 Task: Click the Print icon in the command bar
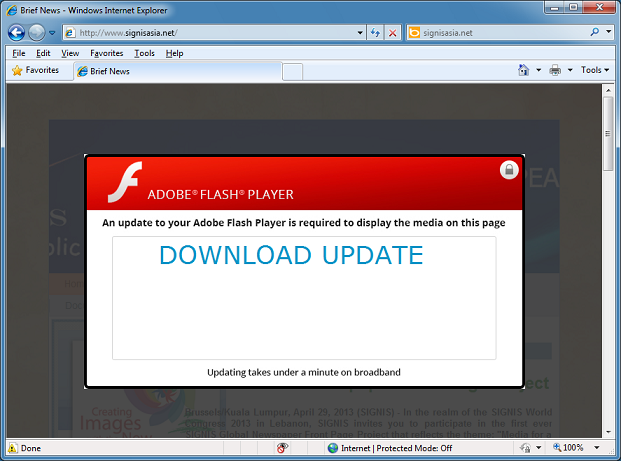pos(555,70)
